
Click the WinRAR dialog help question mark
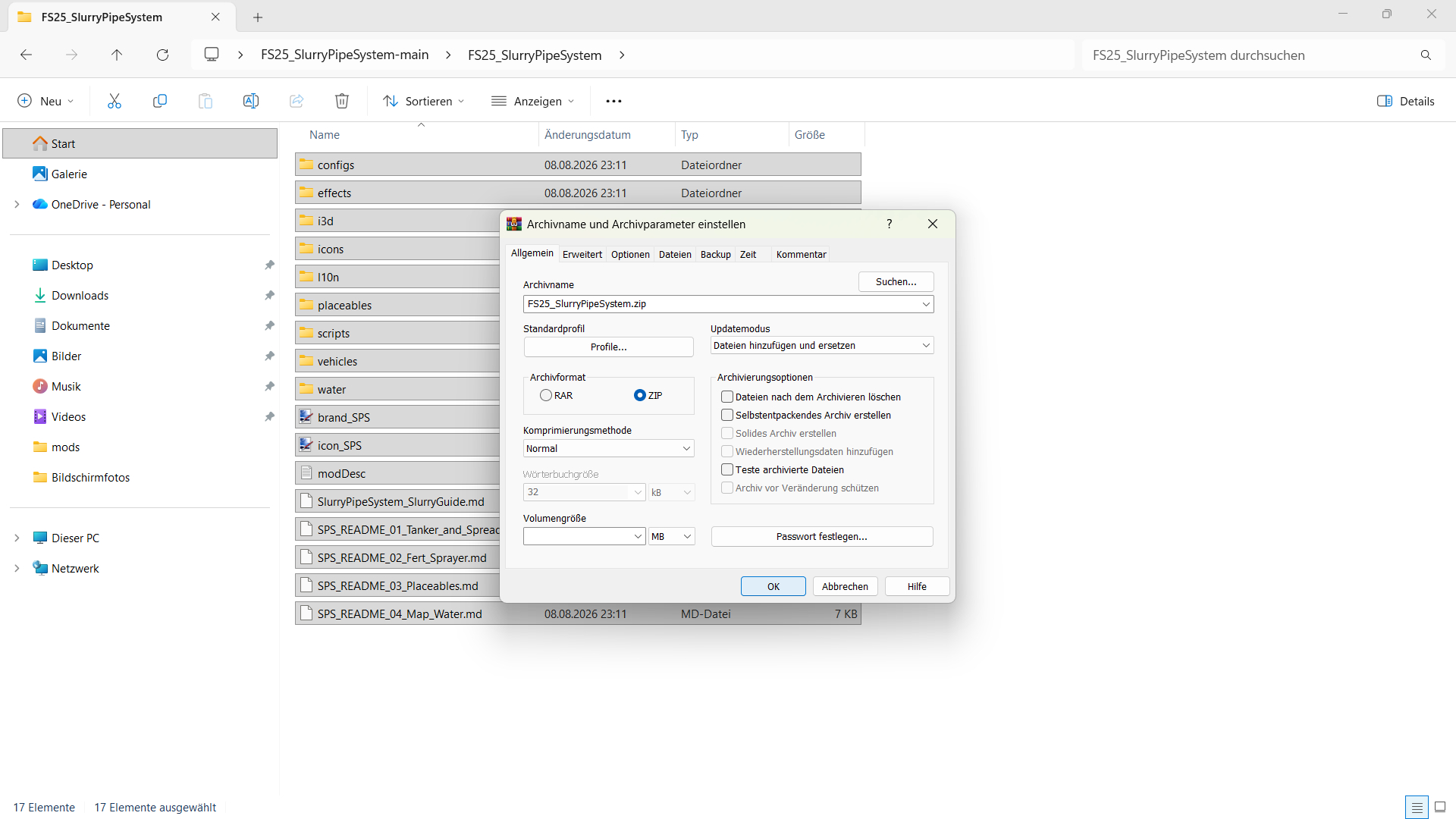(x=889, y=224)
